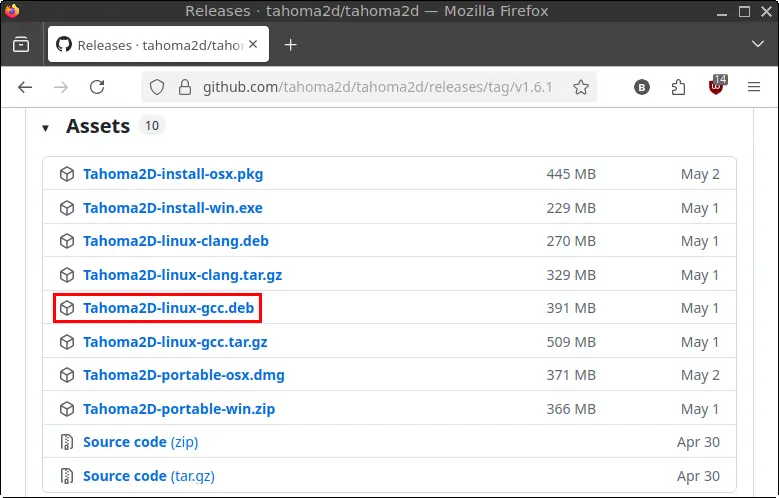Click package icon beside Tahoma2D-portable-win.zip
779x498 pixels.
click(x=67, y=409)
